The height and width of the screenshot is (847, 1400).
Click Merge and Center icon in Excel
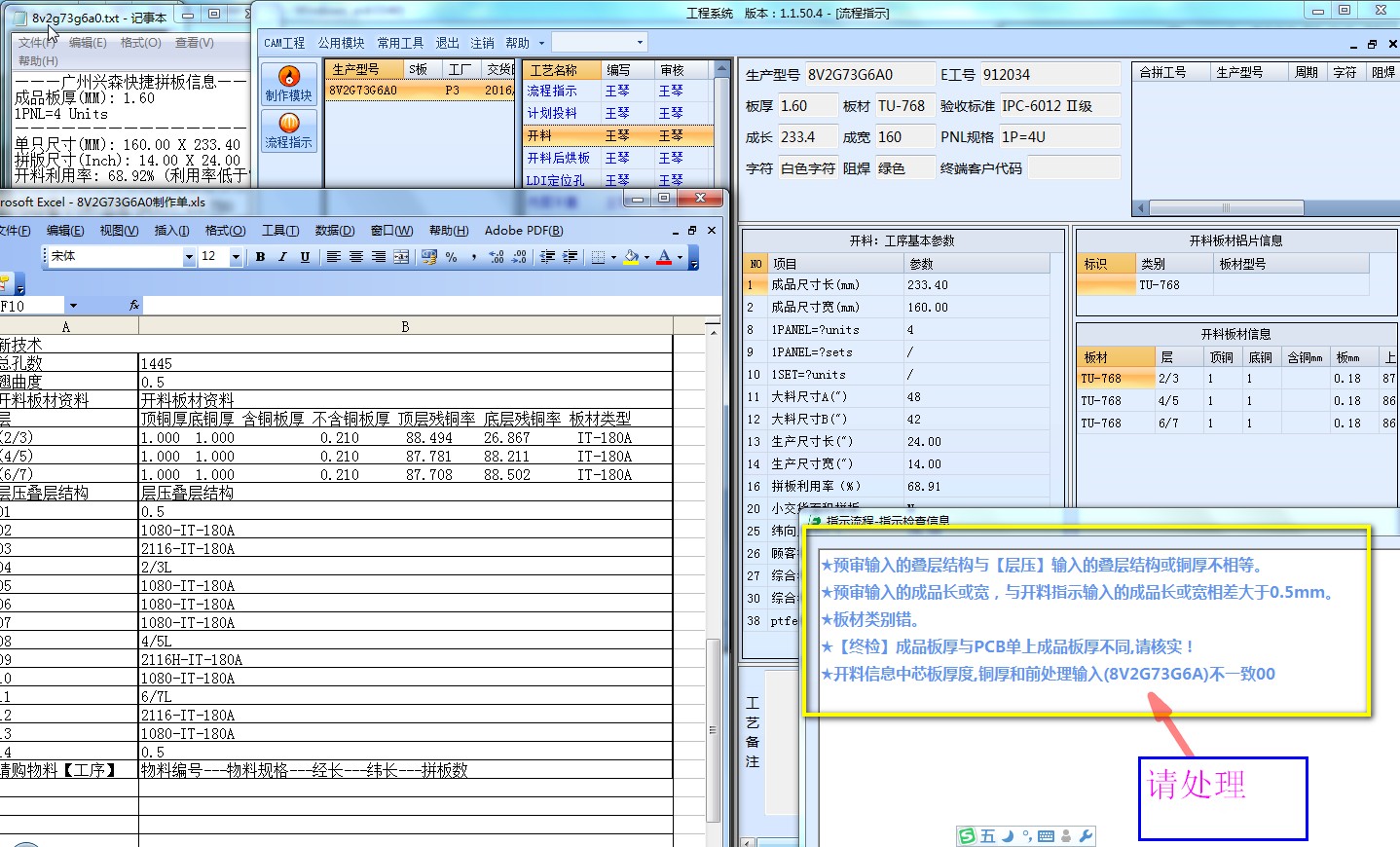tap(400, 257)
